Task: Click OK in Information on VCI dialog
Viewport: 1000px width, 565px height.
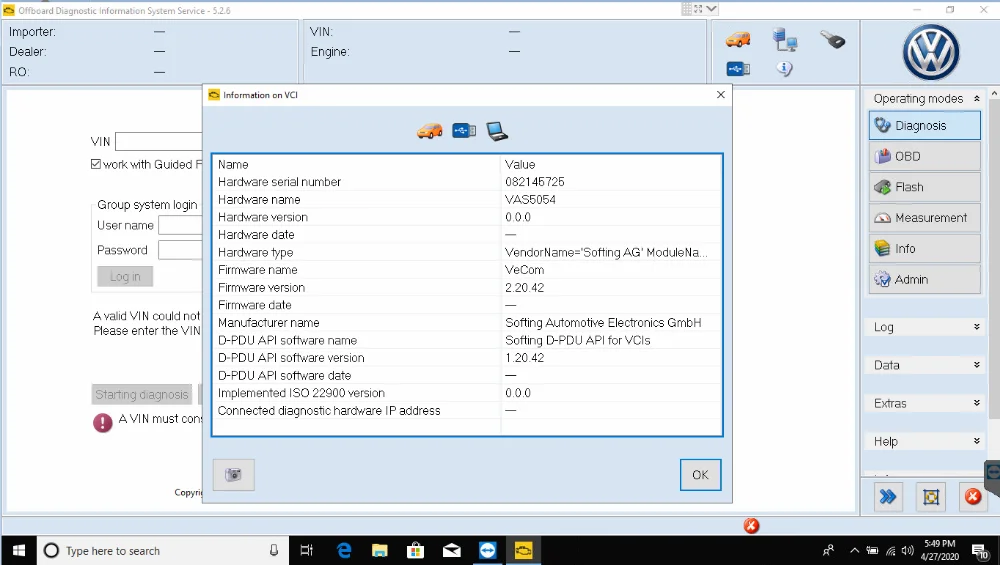Action: [700, 474]
